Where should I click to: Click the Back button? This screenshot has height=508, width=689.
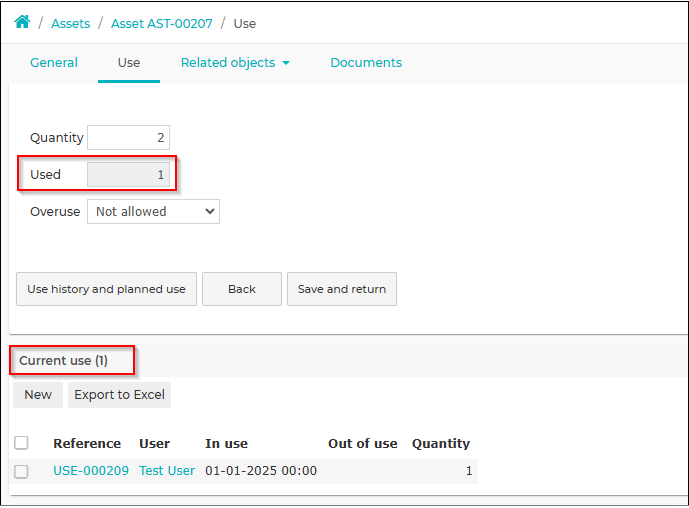242,289
